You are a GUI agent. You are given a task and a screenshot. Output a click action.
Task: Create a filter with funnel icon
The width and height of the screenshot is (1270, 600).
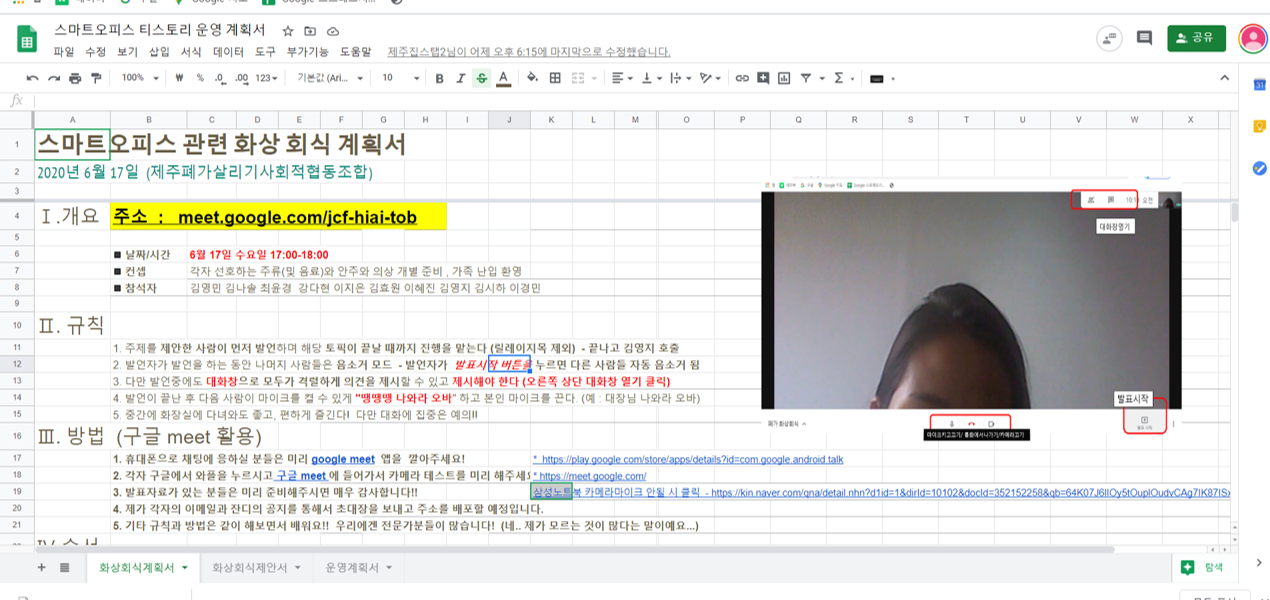[x=806, y=78]
